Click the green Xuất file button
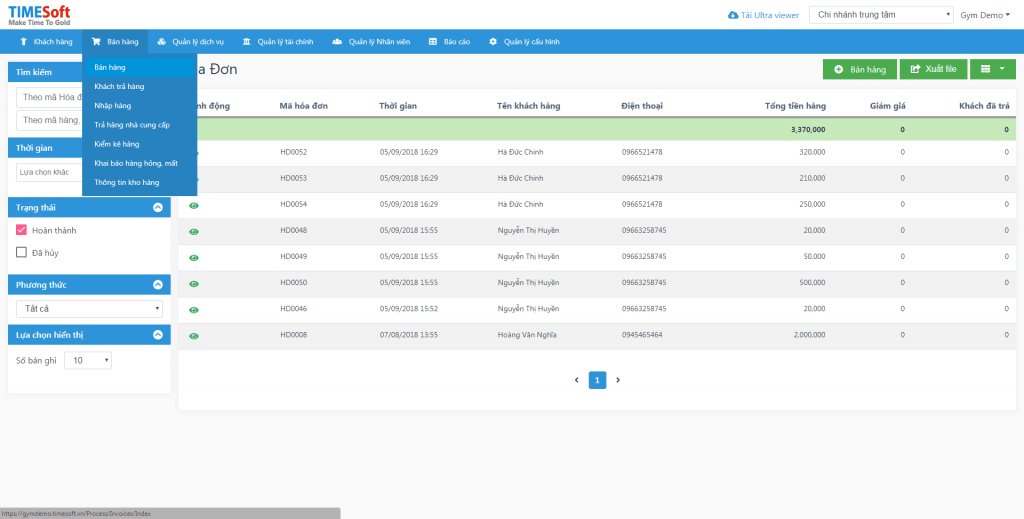This screenshot has height=519, width=1024. [x=932, y=69]
